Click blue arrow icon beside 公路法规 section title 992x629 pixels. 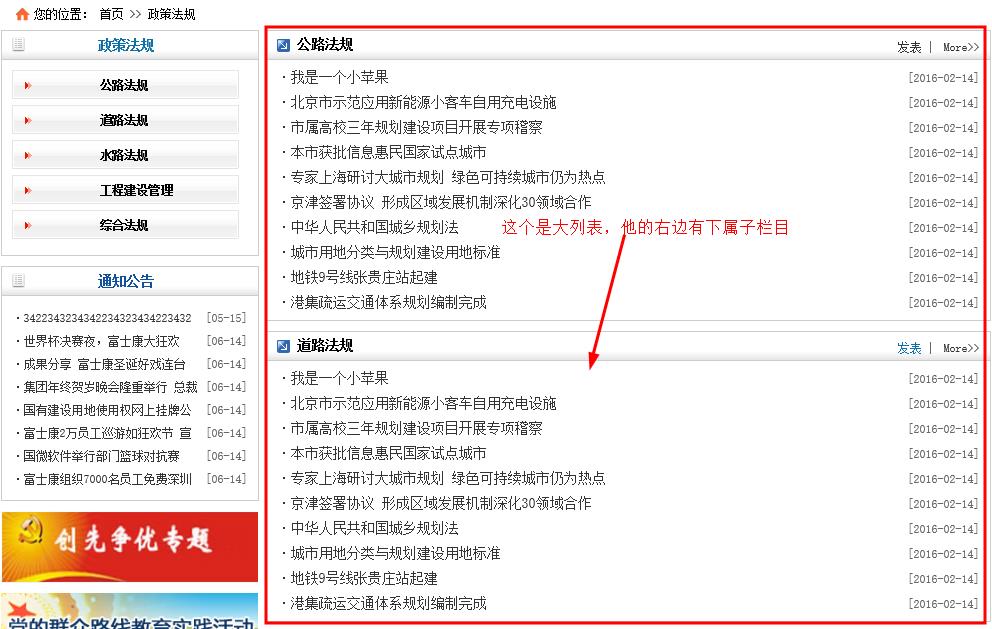click(283, 45)
